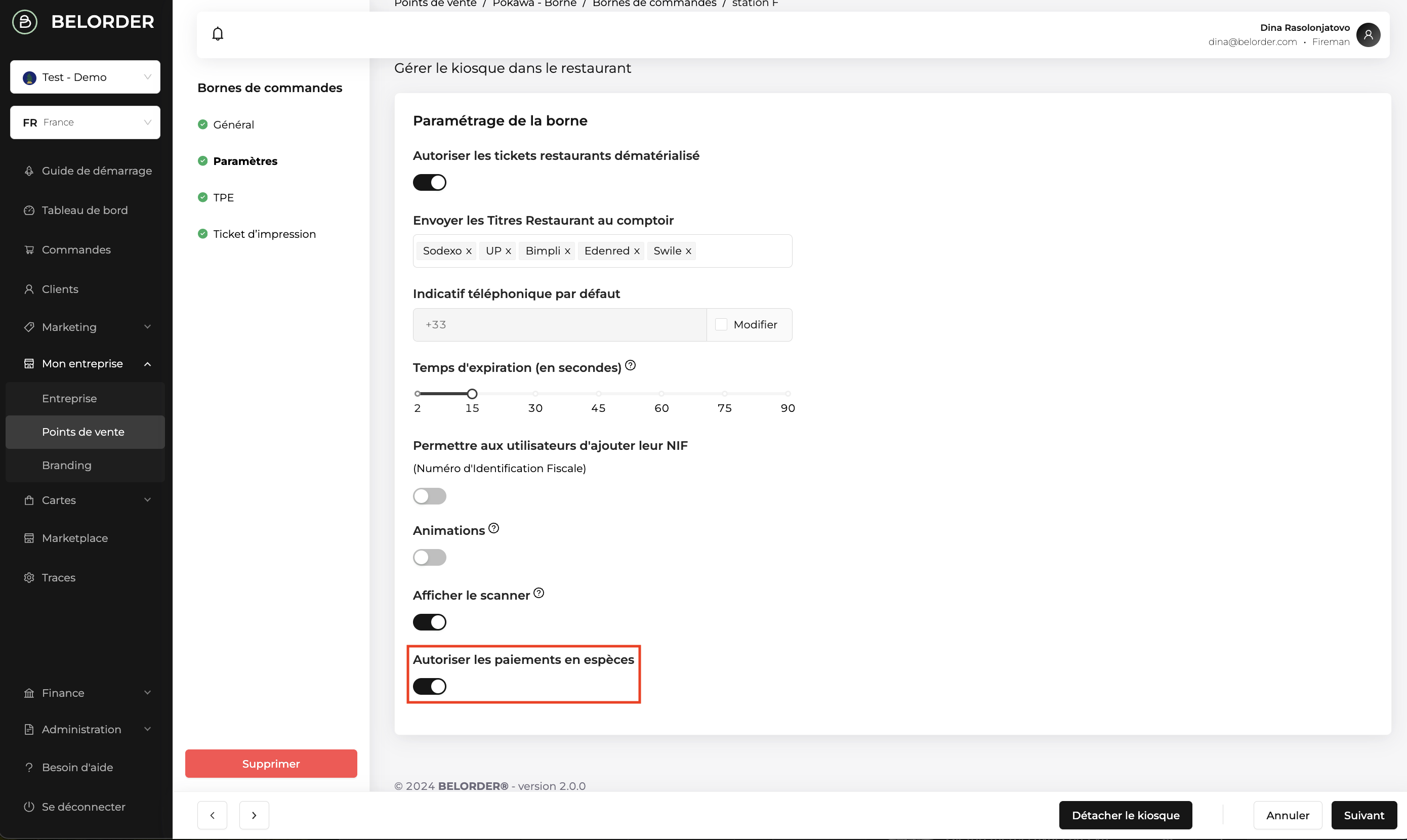Viewport: 1407px width, 840px height.
Task: Go to previous step arrow button
Action: coord(212,815)
